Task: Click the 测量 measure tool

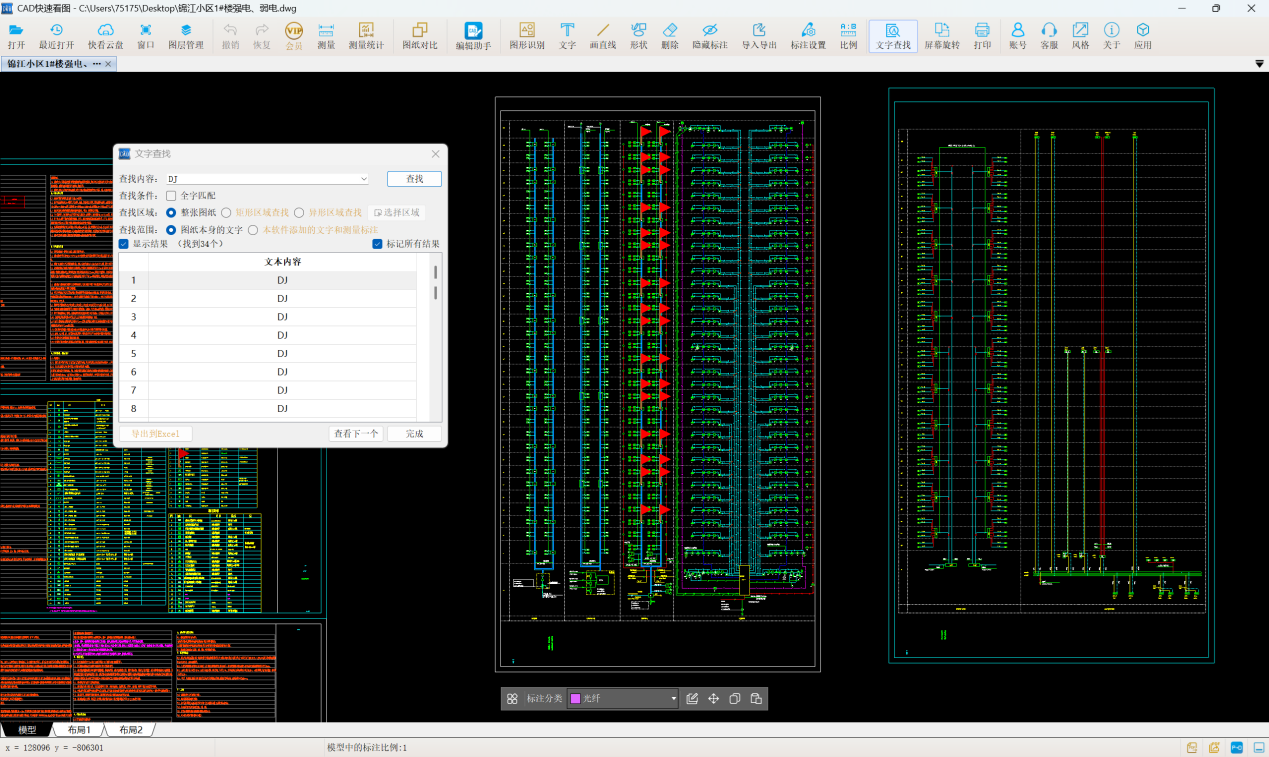Action: coord(326,36)
